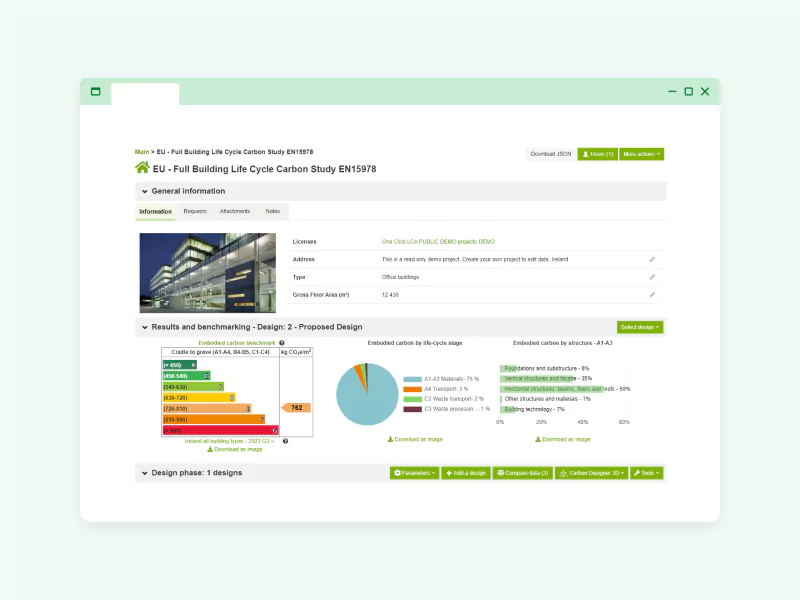This screenshot has height=600, width=800.
Task: Toggle the A1-A3 Materials legend swatch
Action: 412,379
